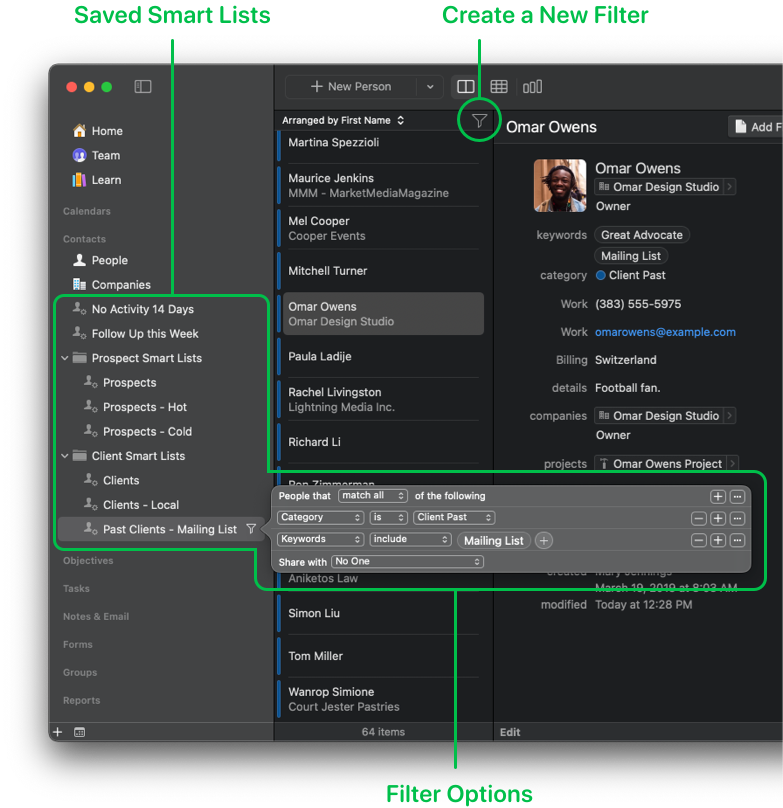This screenshot has height=808, width=783.
Task: Select the Prospects - Cold smart list
Action: coord(138,431)
